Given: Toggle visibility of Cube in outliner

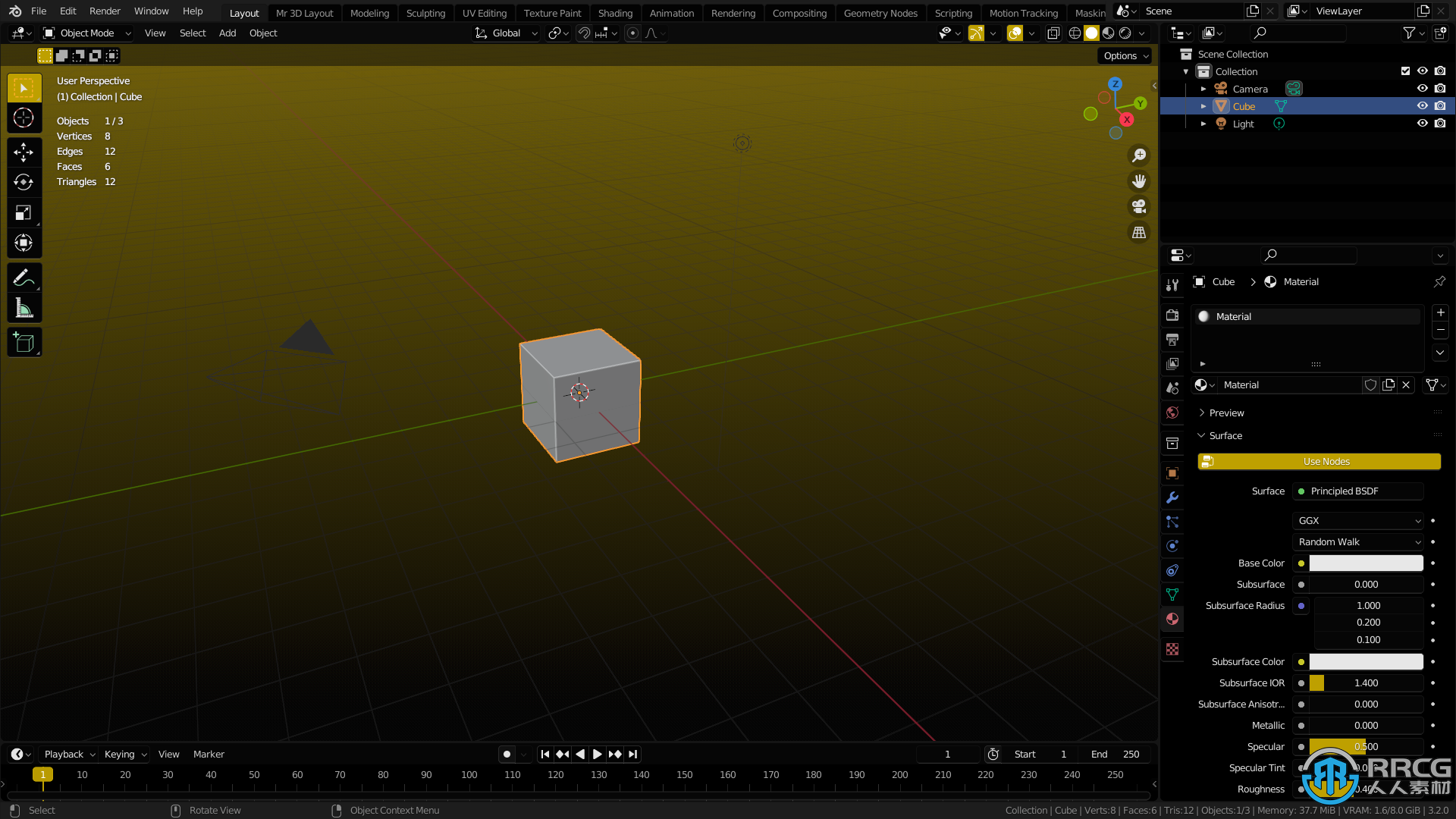Looking at the screenshot, I should click(1423, 106).
